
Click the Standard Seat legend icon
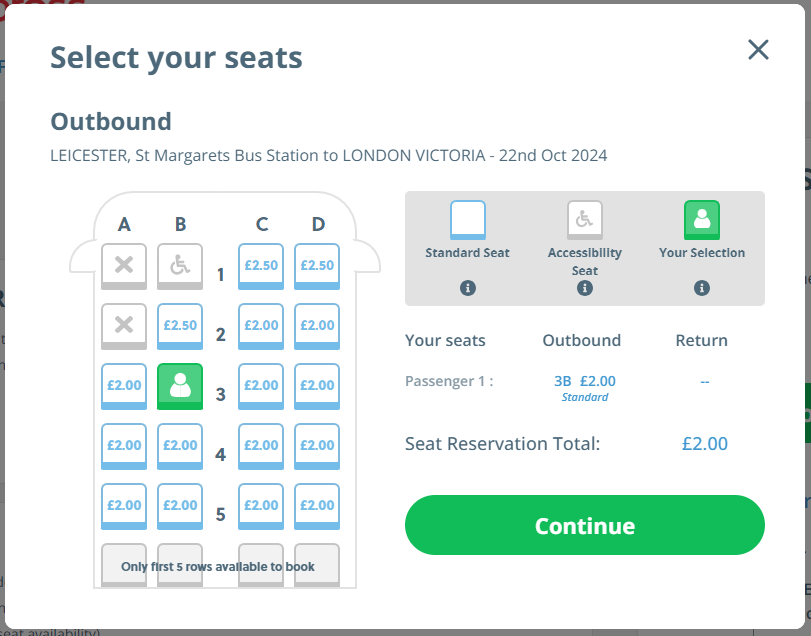pos(466,220)
